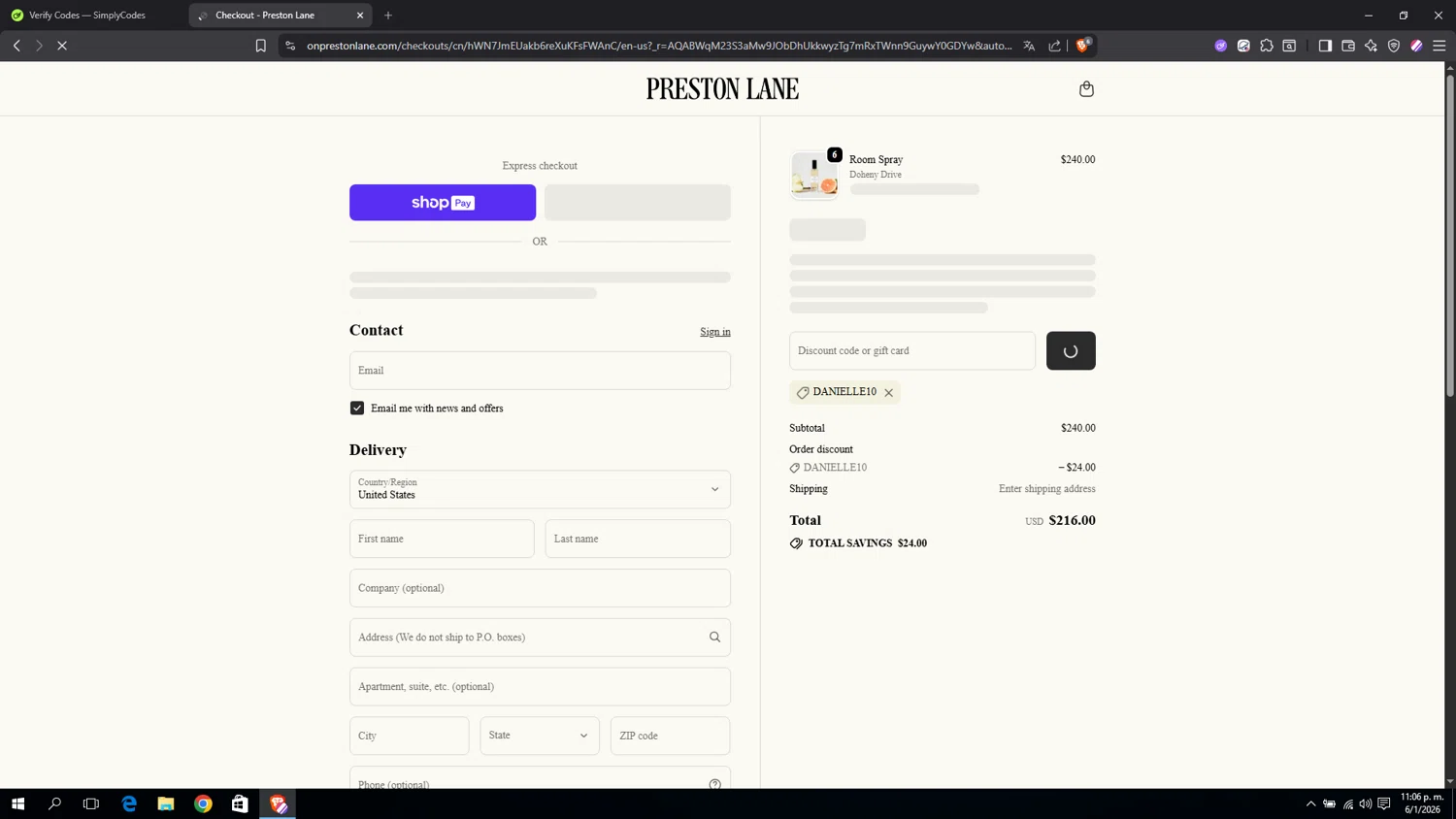This screenshot has height=819, width=1456.
Task: Focus the Email input field
Action: 540,371
